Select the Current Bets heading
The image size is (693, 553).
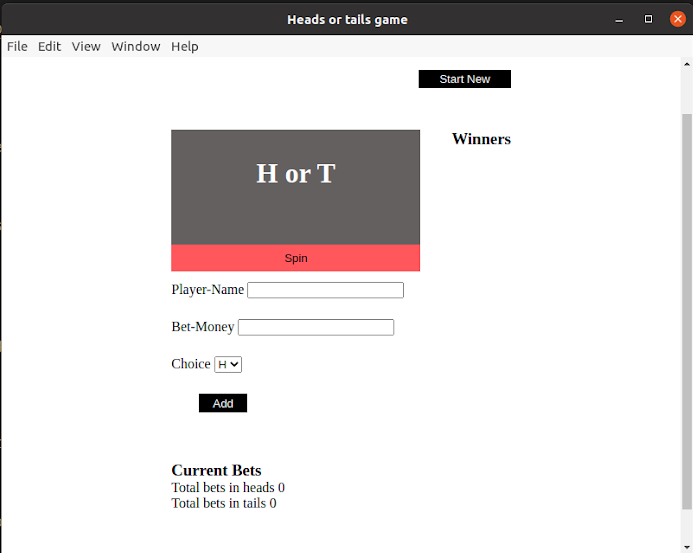[216, 470]
